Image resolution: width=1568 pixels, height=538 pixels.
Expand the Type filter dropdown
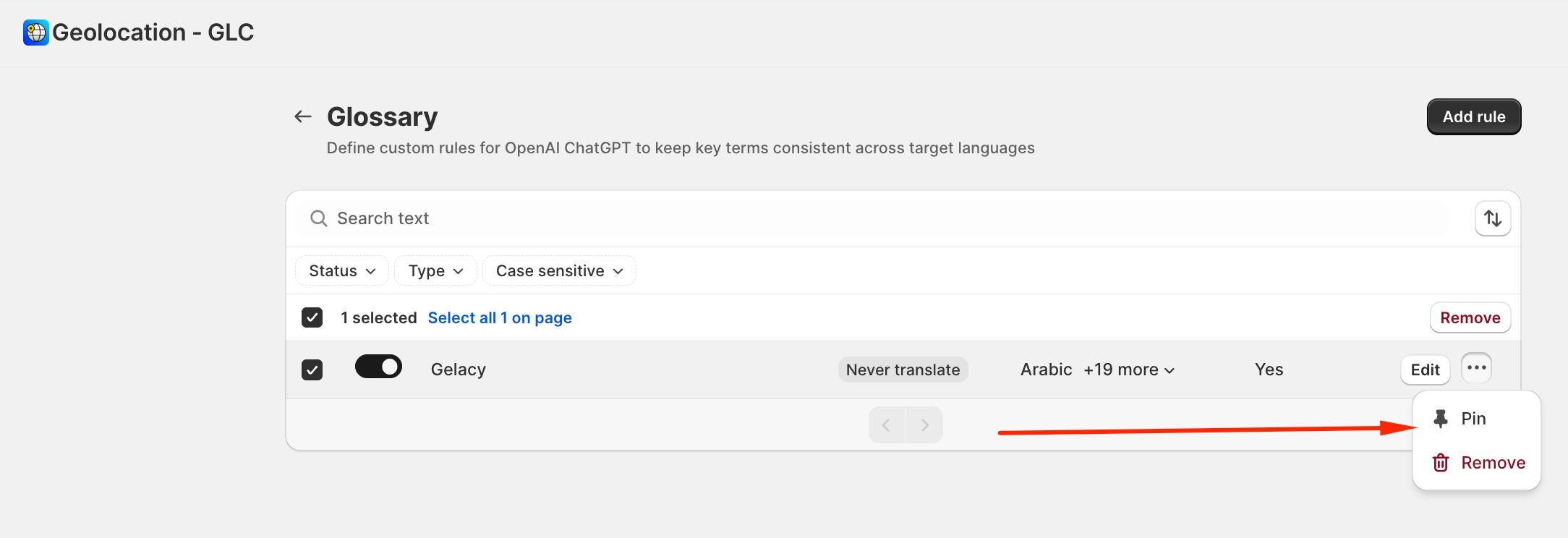[435, 271]
